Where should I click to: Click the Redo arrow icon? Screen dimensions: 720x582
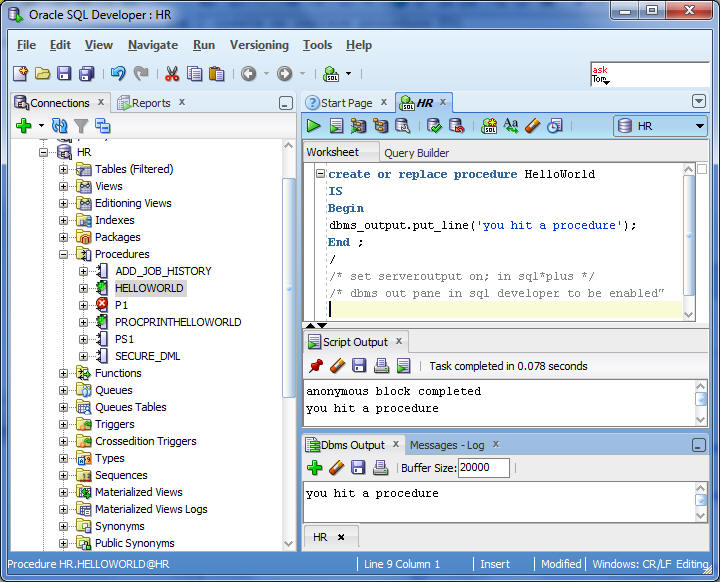pos(141,73)
